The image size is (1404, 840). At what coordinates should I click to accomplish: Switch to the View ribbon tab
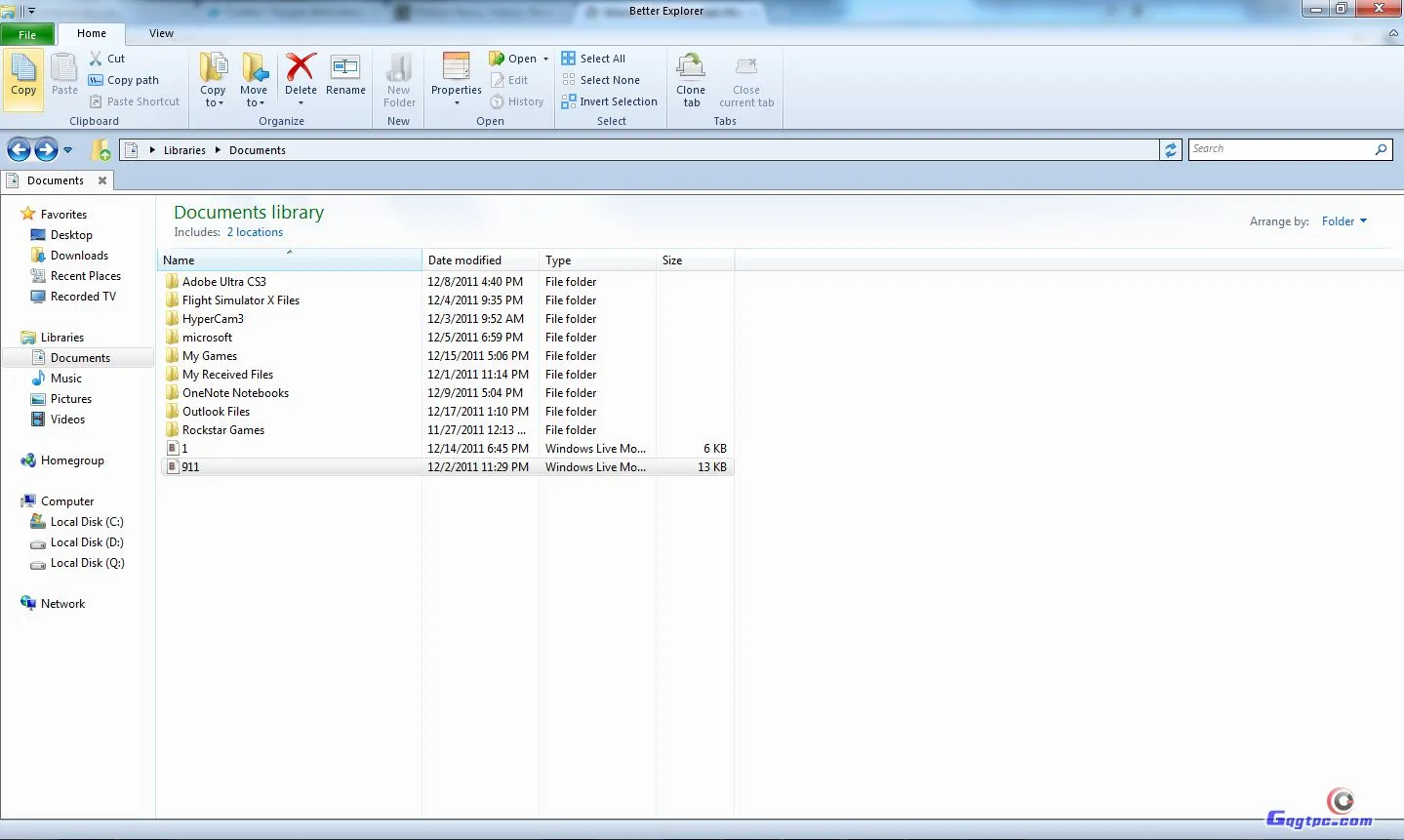point(161,33)
